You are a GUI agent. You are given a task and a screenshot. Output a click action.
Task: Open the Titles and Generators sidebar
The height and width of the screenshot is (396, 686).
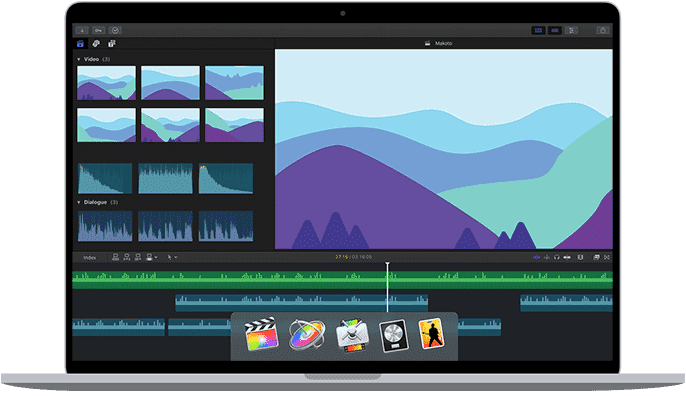click(112, 43)
